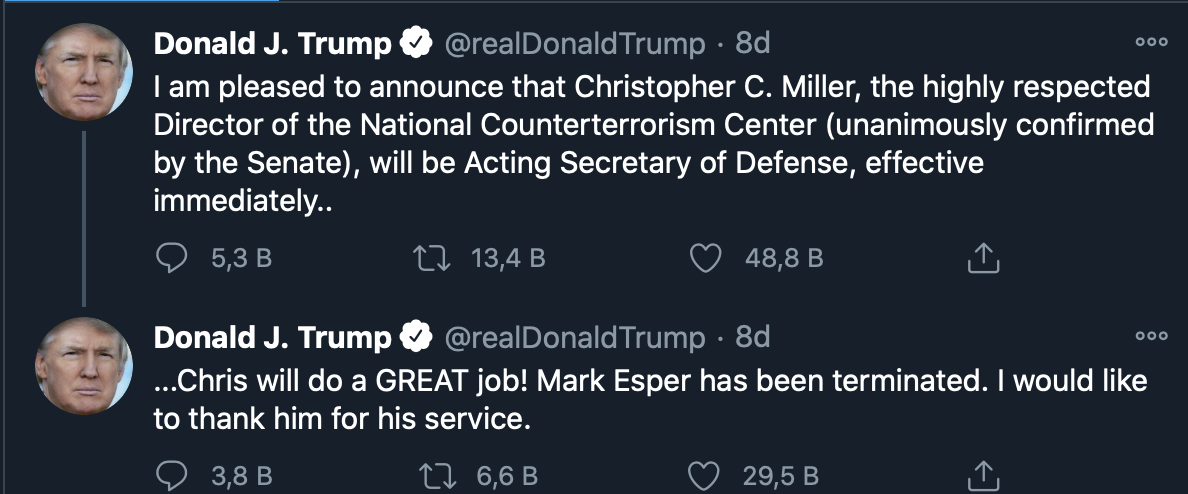Click the profile avatar on second tweet

tap(84, 366)
